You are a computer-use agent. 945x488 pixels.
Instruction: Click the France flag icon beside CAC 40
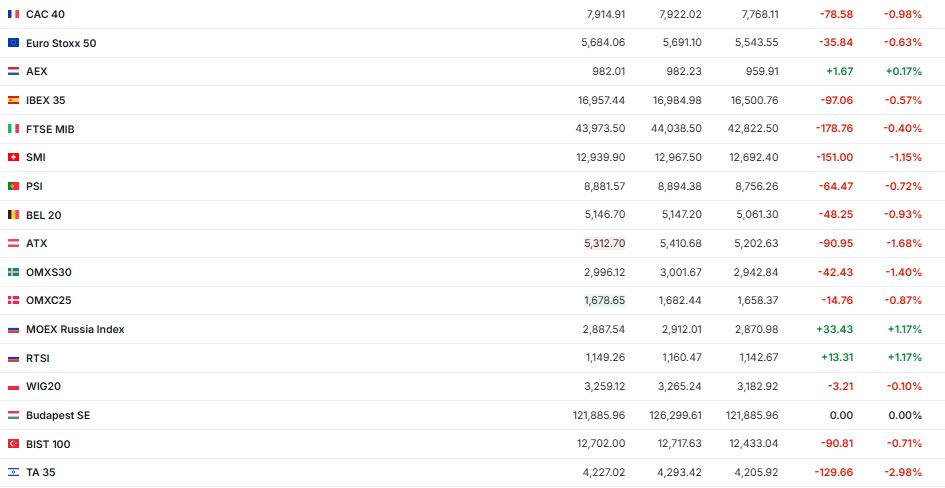pyautogui.click(x=13, y=14)
